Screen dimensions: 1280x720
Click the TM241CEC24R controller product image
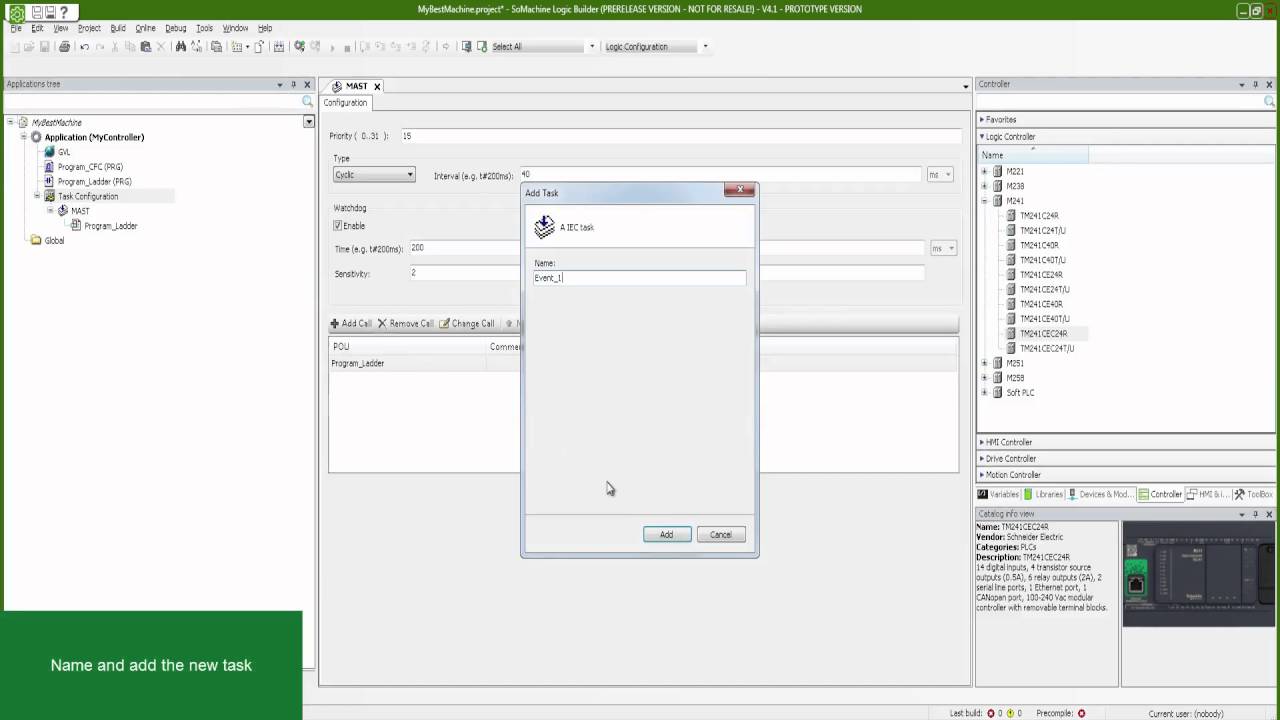coord(1199,574)
